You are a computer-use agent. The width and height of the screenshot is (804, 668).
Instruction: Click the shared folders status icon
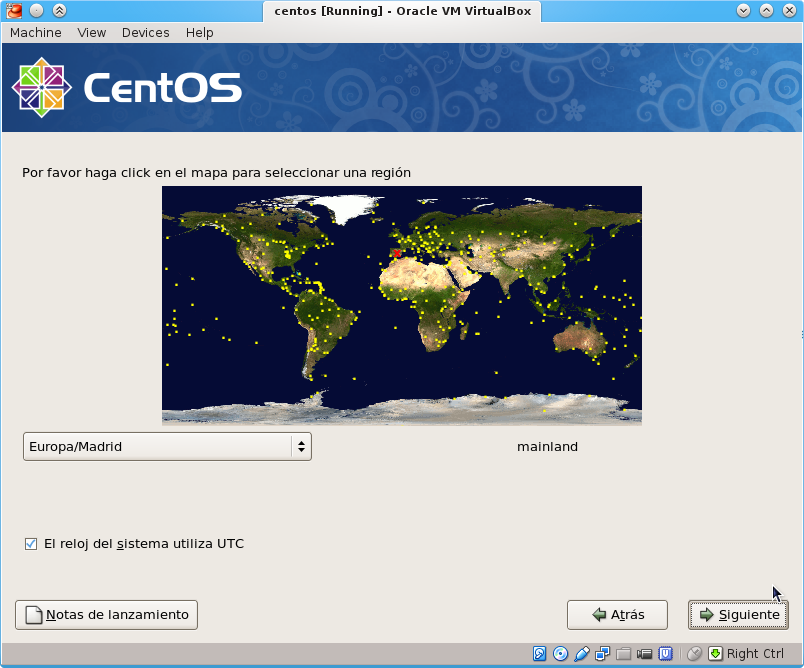click(x=624, y=654)
